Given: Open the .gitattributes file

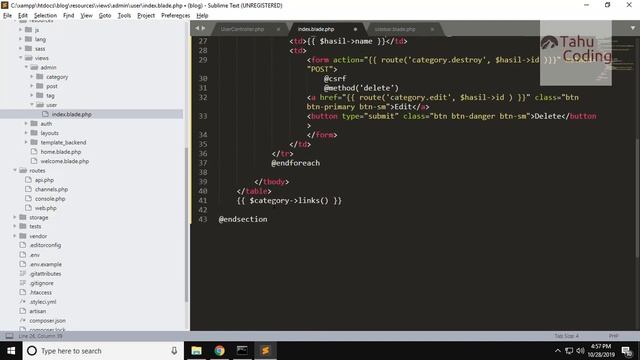Looking at the screenshot, I should click(x=45, y=273).
